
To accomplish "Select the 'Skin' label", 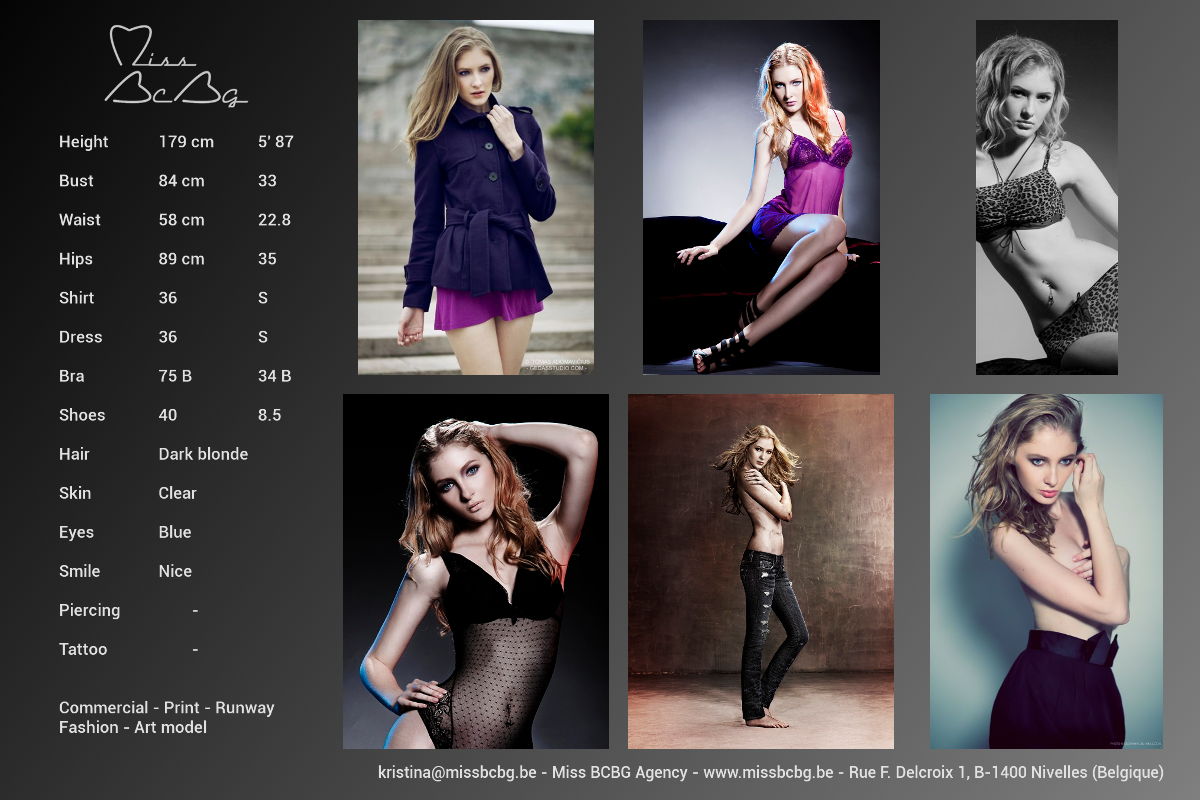I will pyautogui.click(x=75, y=493).
